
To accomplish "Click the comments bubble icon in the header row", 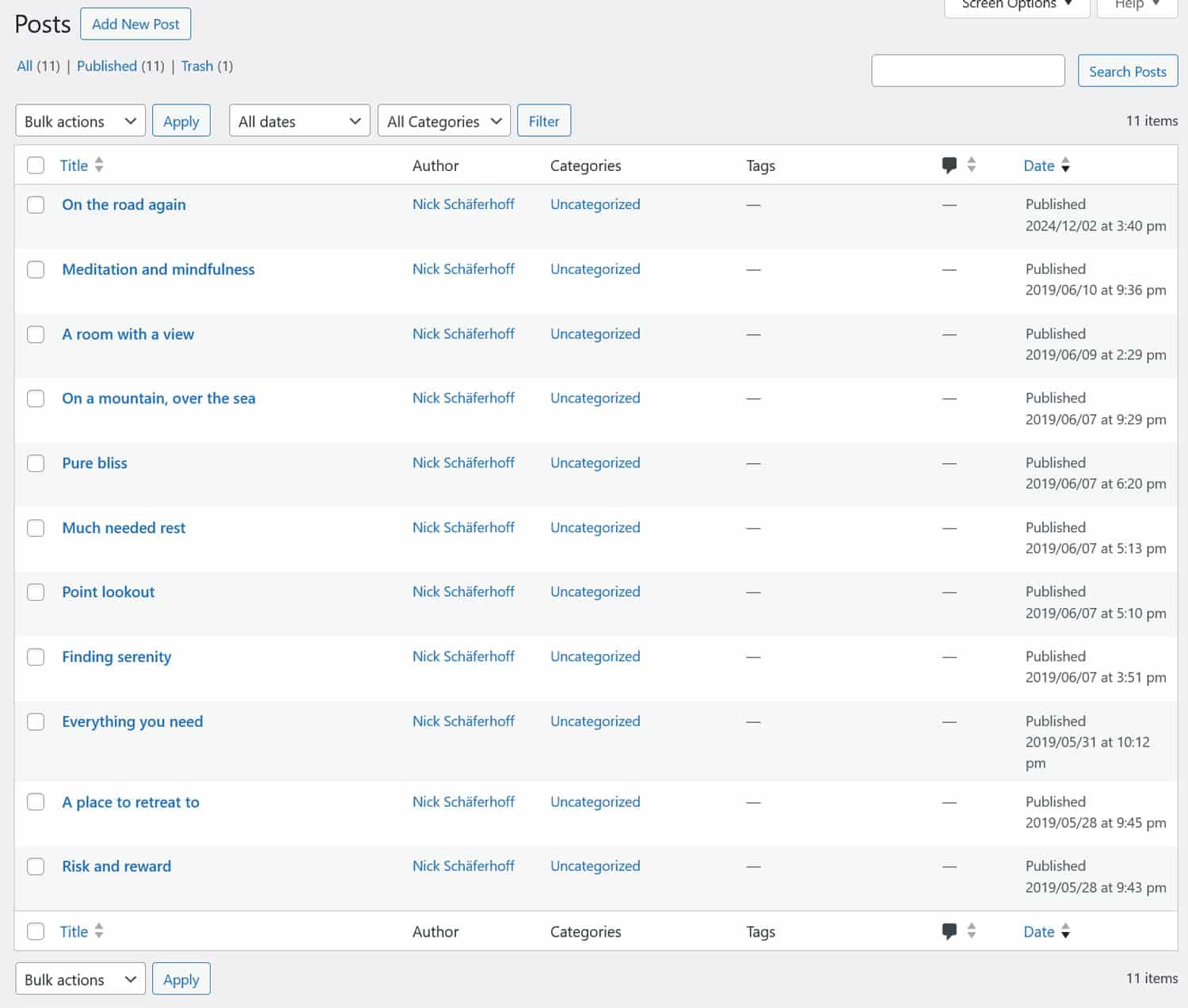I will (x=949, y=165).
